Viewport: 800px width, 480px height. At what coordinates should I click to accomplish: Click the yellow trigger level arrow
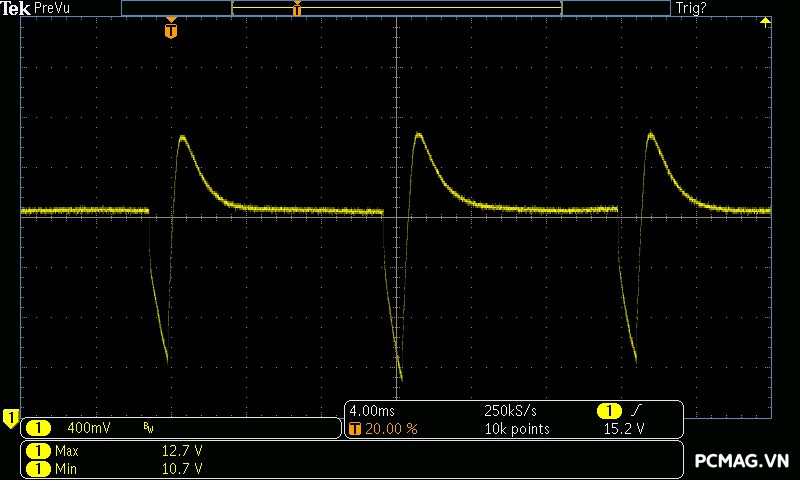[x=765, y=22]
